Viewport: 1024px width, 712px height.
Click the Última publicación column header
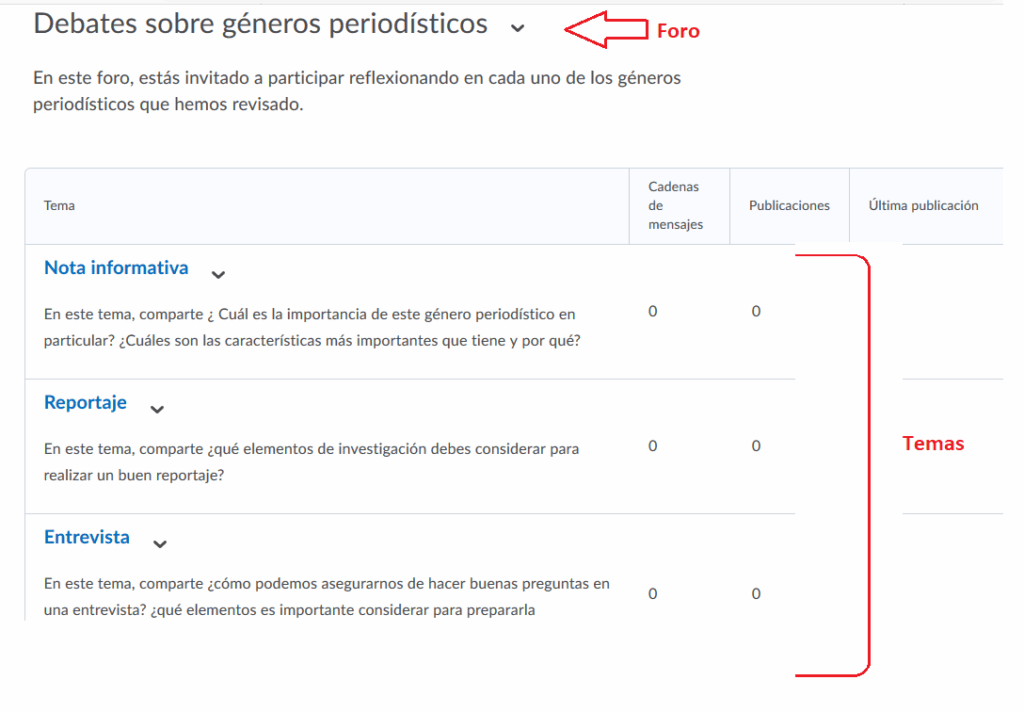[x=923, y=206]
